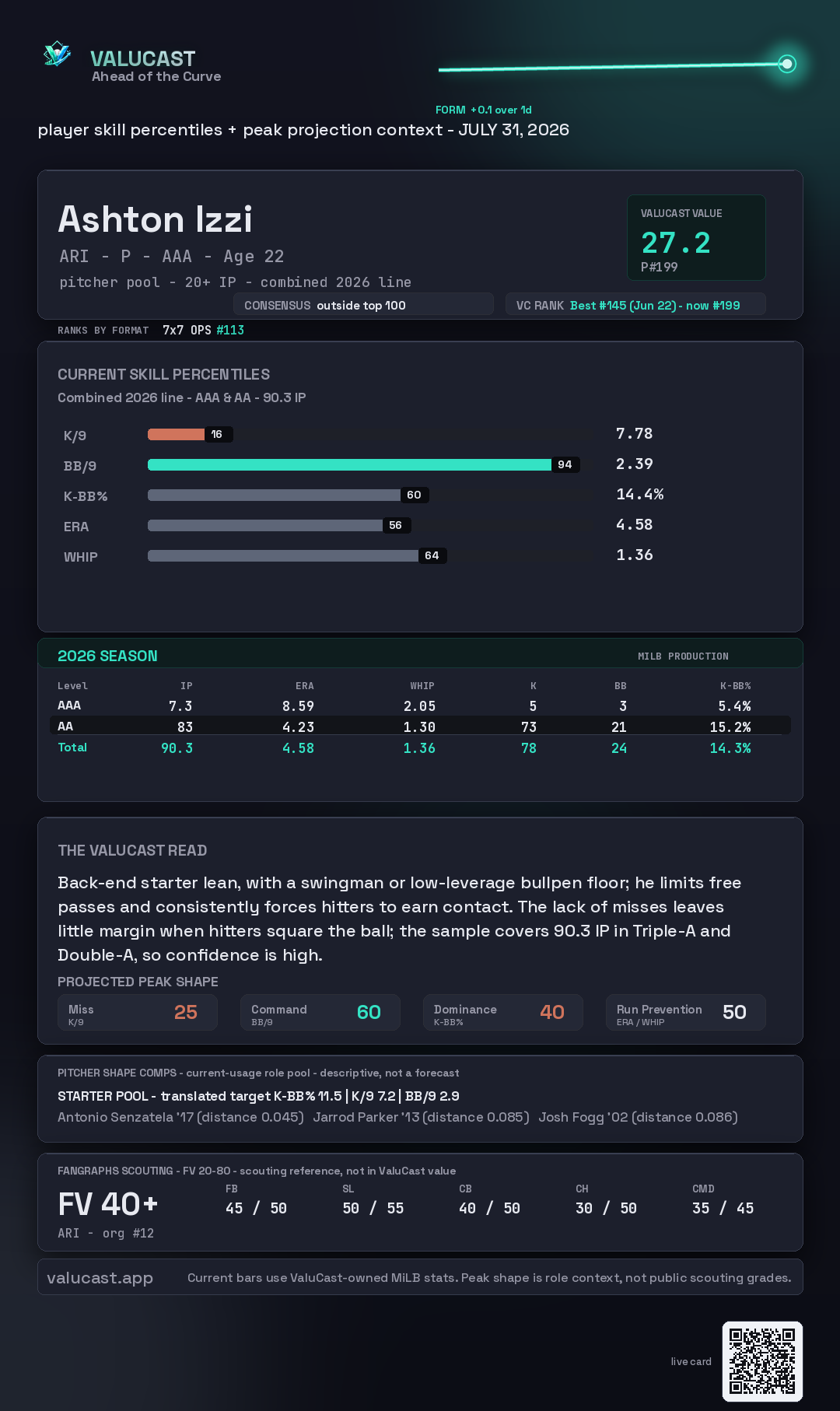This screenshot has width=840, height=1411.
Task: Click the glowing form trend endpoint marker
Action: coord(787,64)
